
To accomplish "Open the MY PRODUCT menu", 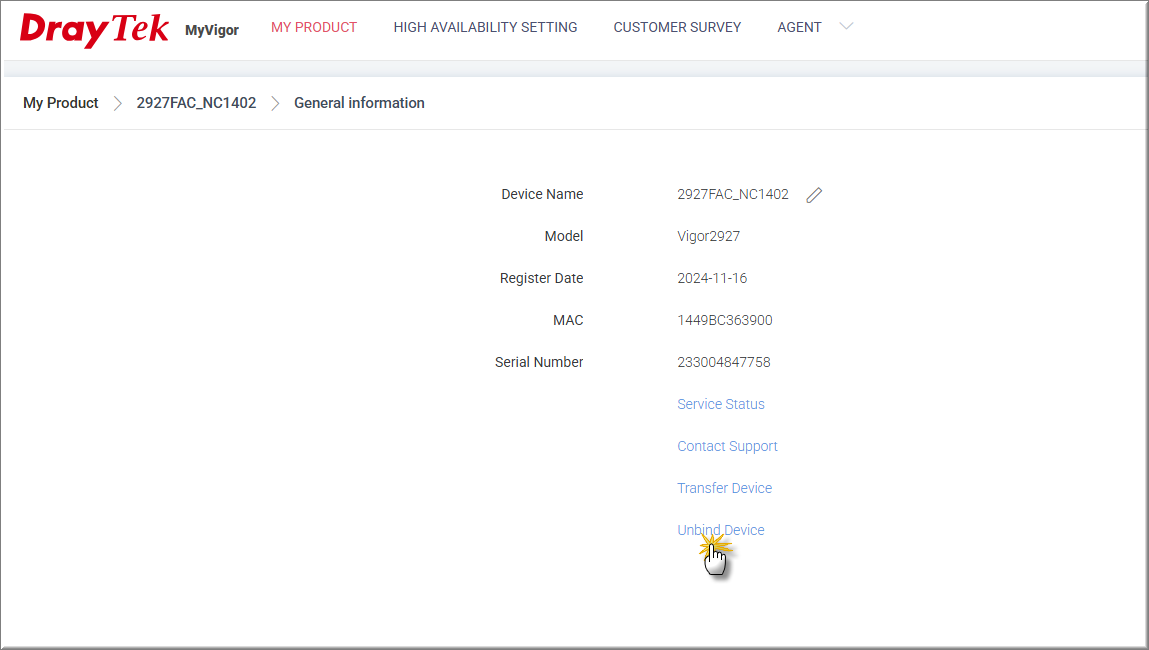I will (x=314, y=27).
